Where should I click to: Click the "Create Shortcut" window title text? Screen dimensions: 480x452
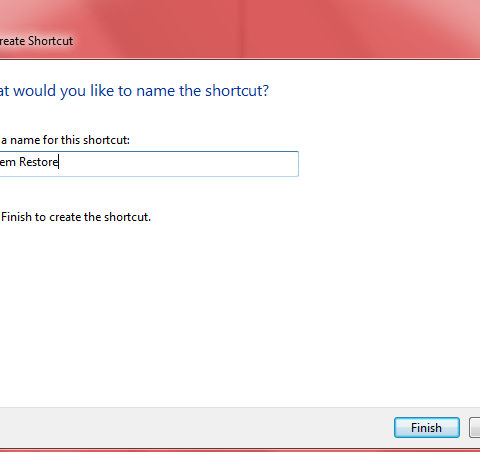point(36,41)
